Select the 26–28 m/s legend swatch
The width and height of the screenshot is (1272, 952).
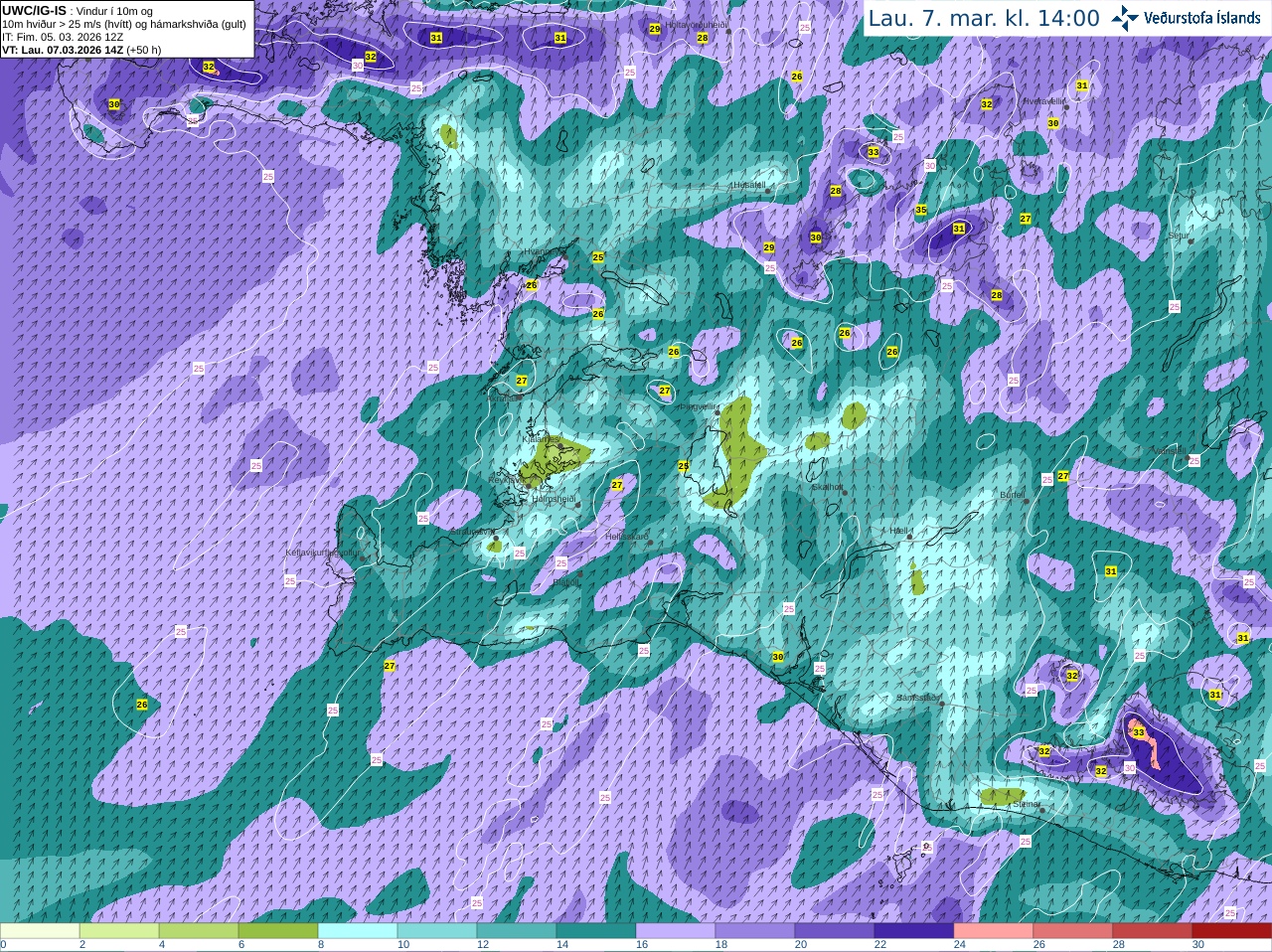pos(1073,931)
